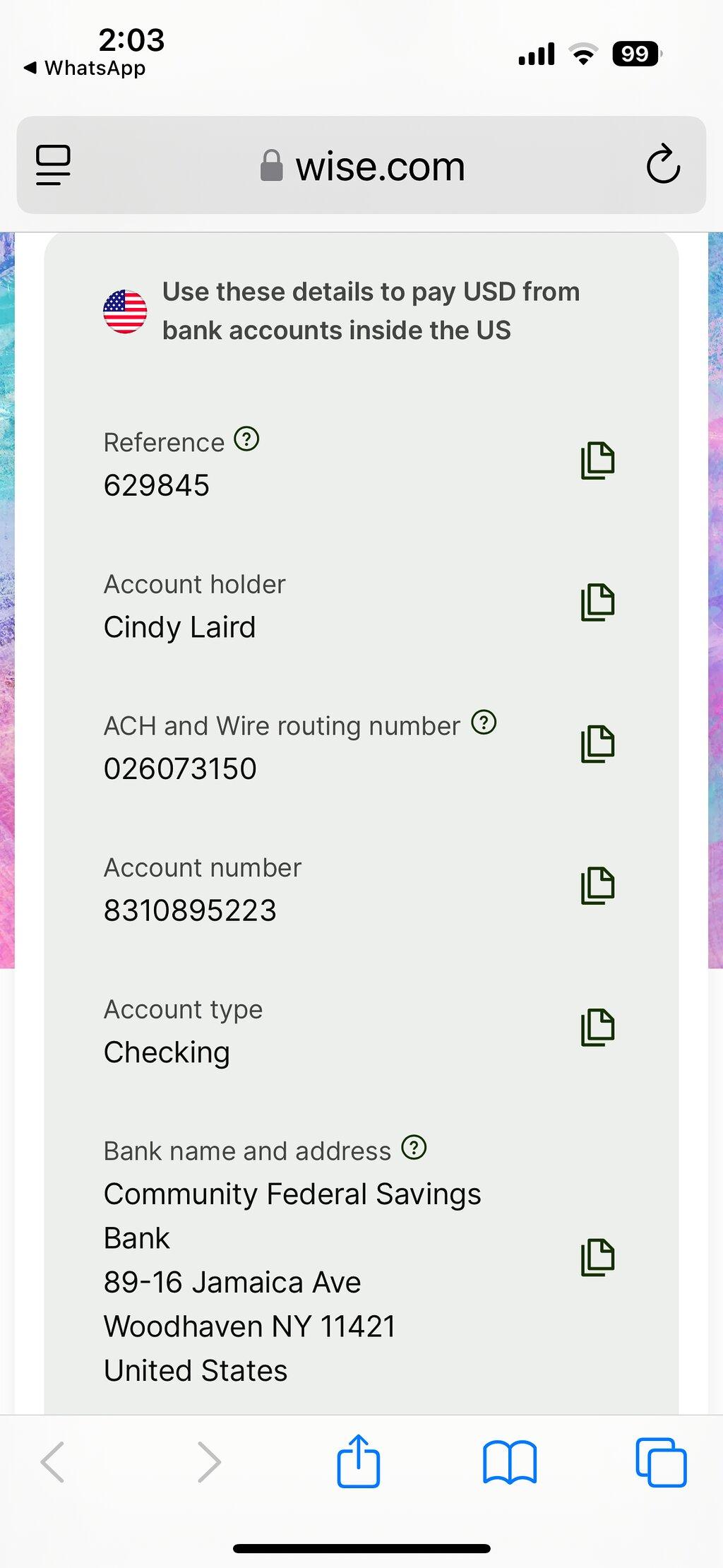Open help for Reference field
Image resolution: width=723 pixels, height=1568 pixels.
pos(246,439)
